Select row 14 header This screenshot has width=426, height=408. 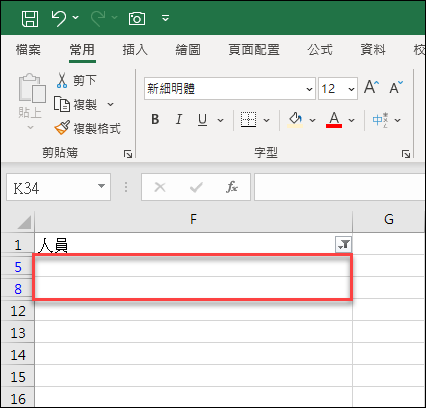coord(18,355)
